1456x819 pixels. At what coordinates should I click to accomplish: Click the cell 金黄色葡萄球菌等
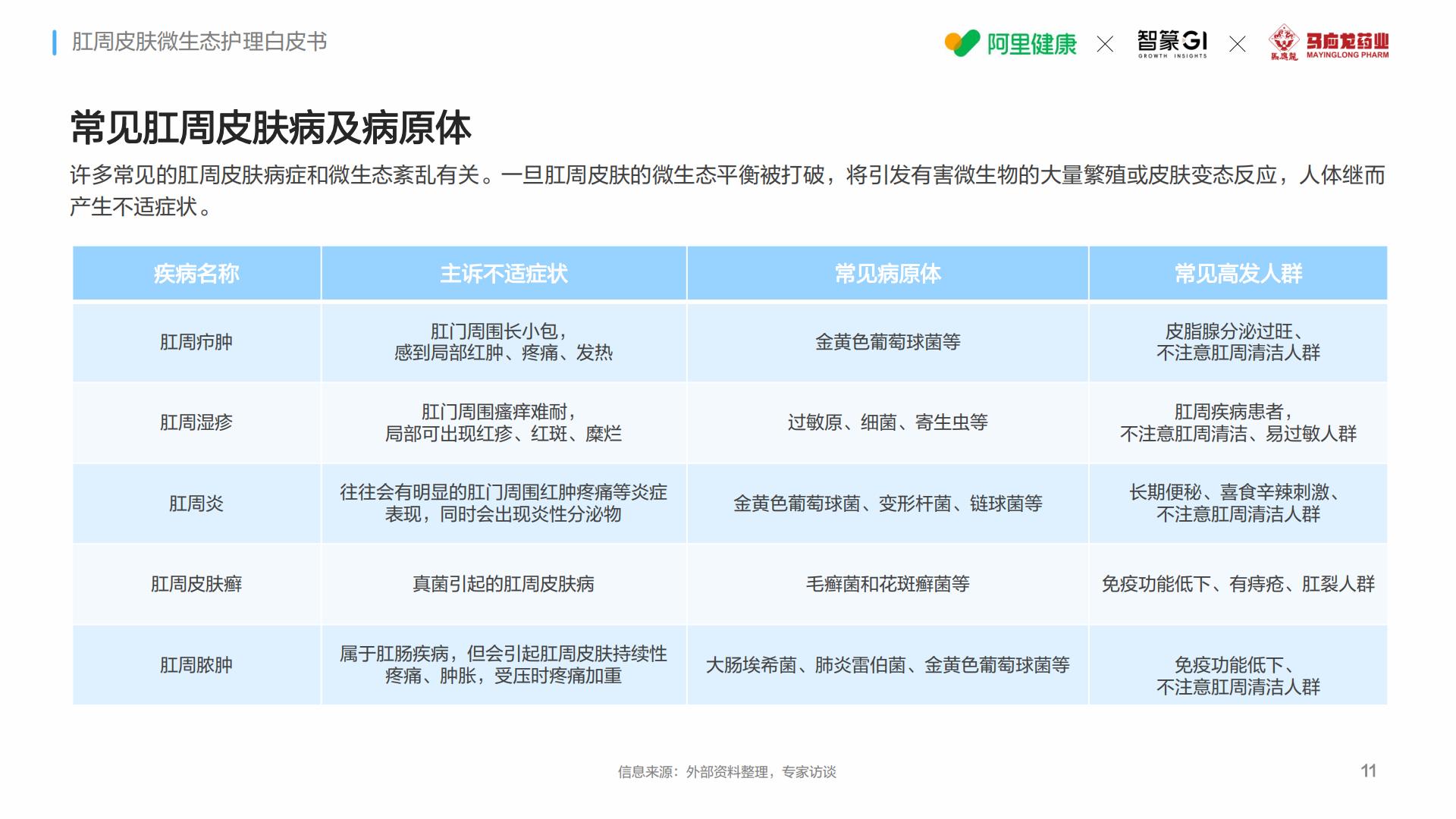(x=887, y=342)
